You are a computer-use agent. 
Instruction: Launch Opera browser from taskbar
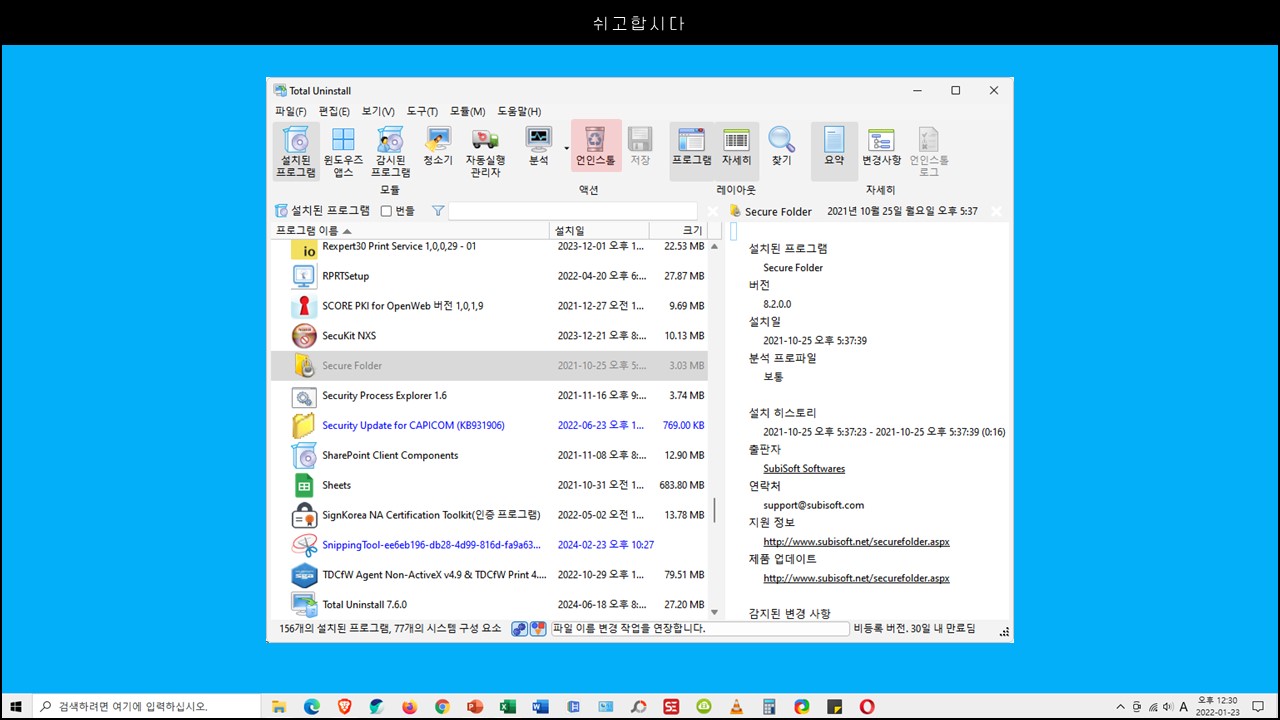(x=867, y=706)
